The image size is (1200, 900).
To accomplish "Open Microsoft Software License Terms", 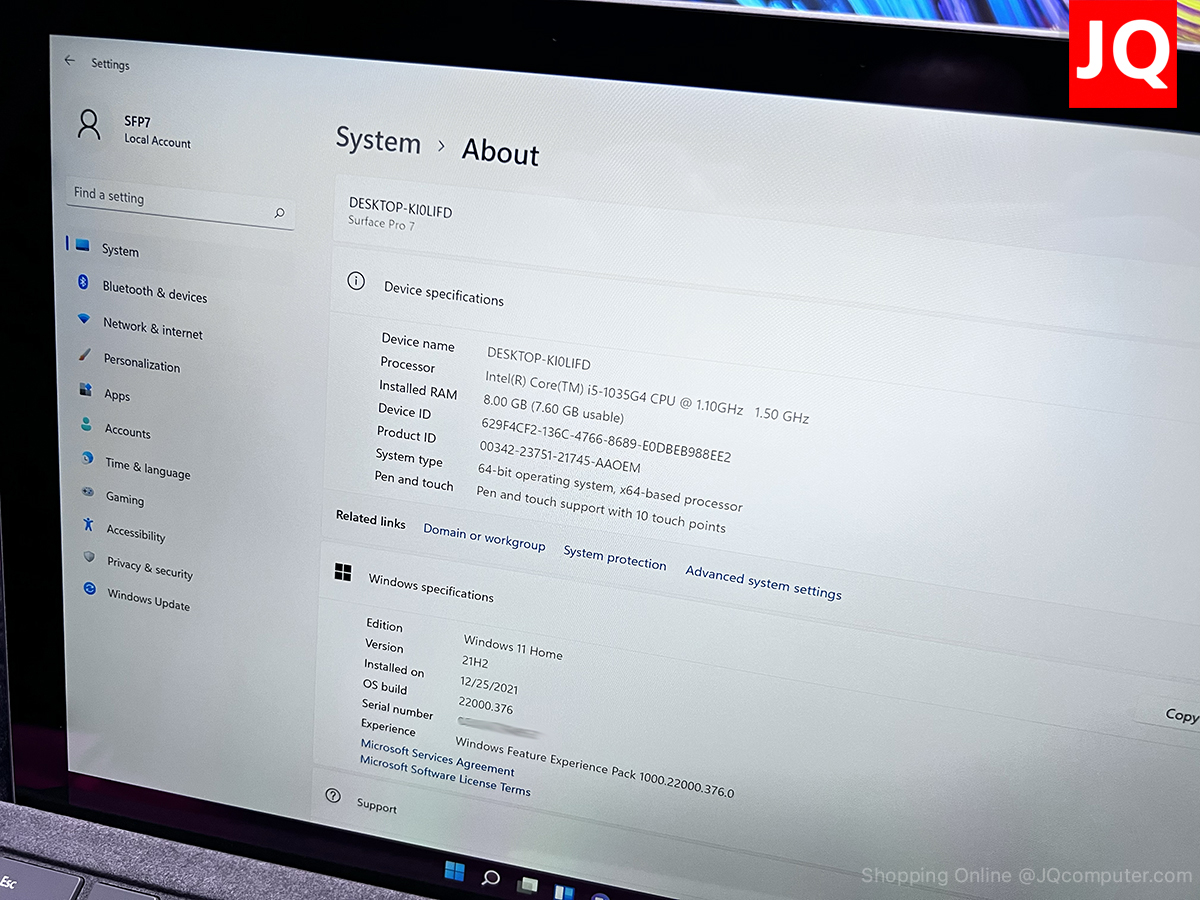I will click(x=445, y=775).
